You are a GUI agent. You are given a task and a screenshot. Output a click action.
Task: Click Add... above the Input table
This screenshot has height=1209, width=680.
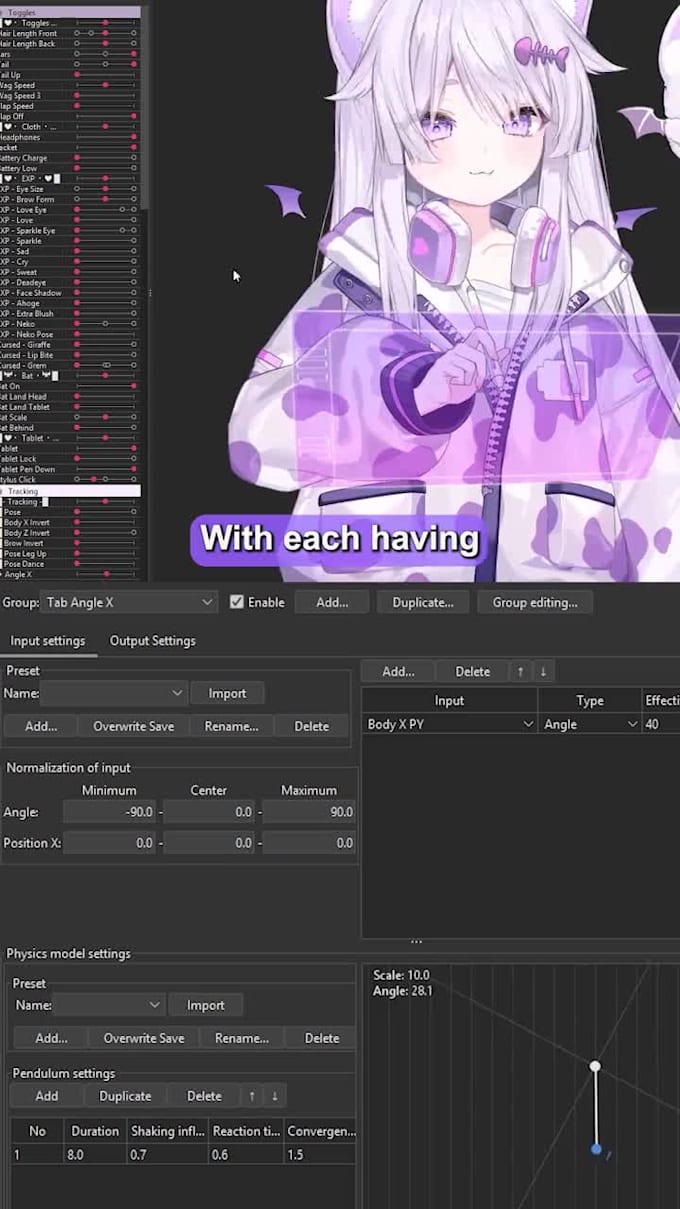pyautogui.click(x=398, y=671)
